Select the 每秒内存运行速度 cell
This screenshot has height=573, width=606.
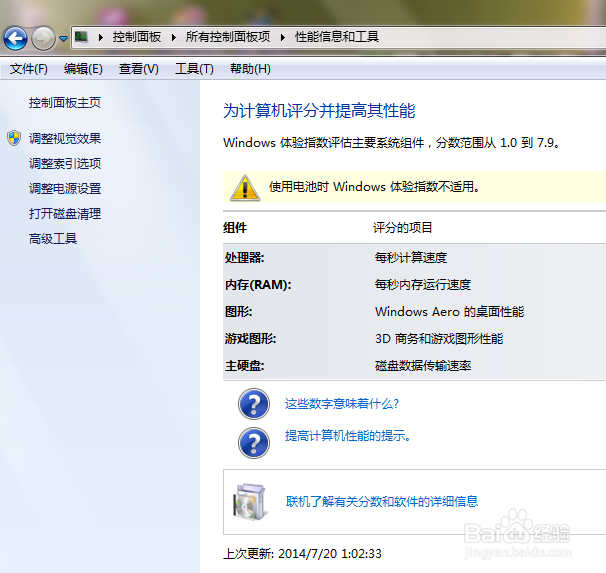point(423,285)
